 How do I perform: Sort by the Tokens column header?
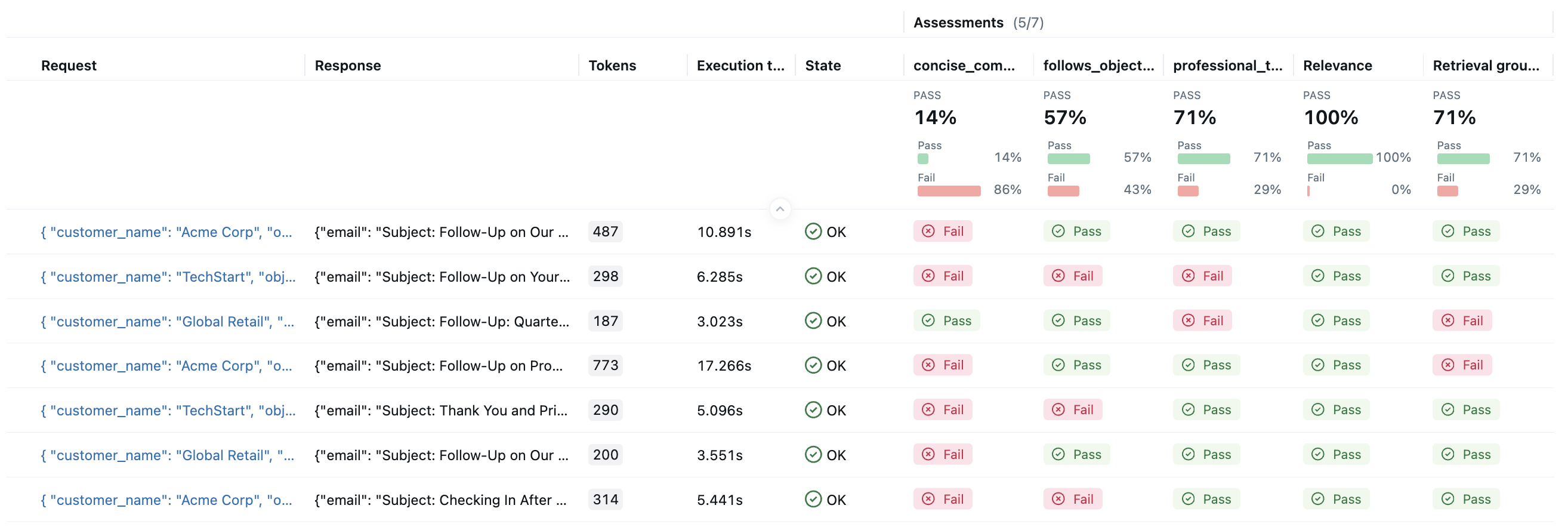(612, 66)
